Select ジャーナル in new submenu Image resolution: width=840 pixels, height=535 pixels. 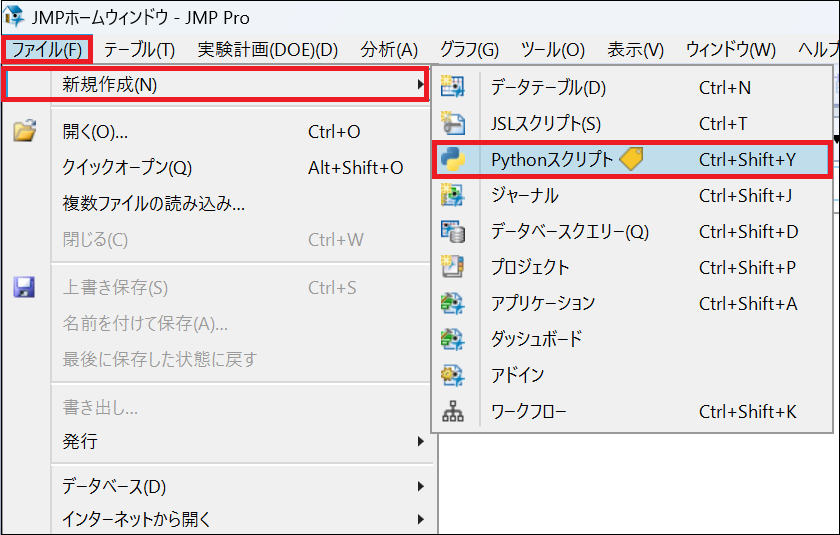(632, 195)
